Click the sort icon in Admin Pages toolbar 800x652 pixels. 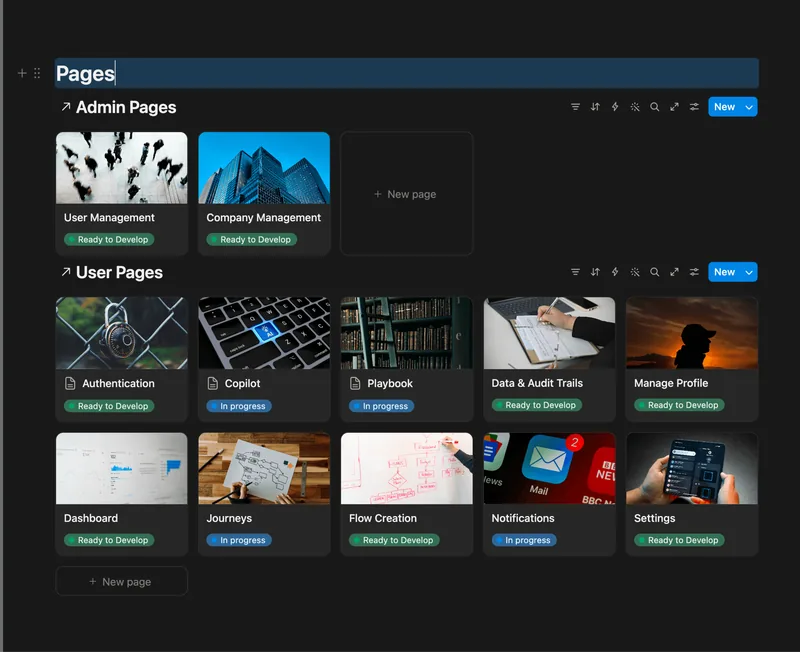[595, 107]
